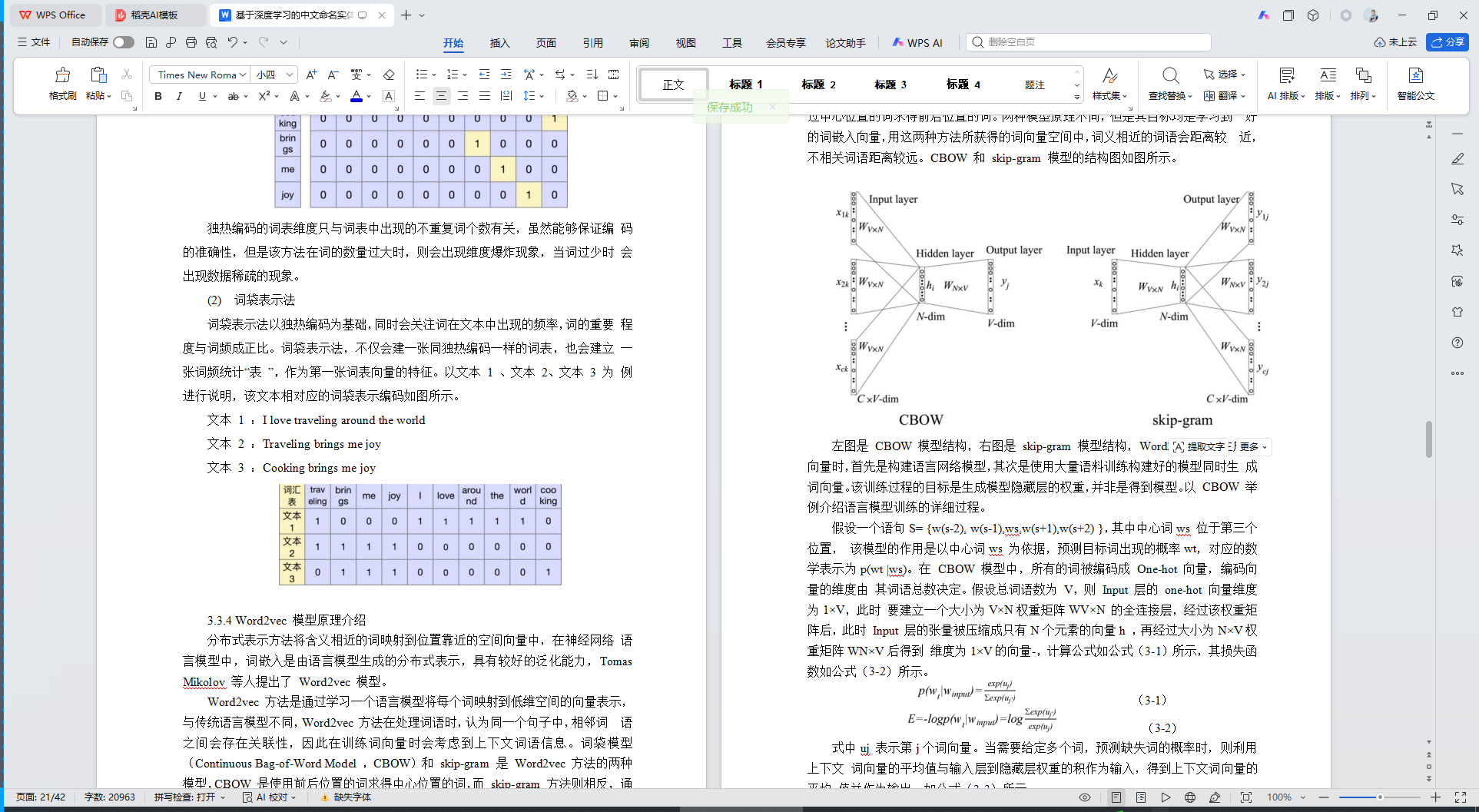The height and width of the screenshot is (812, 1479).
Task: Click the 排列 arrange icon
Action: (1363, 75)
